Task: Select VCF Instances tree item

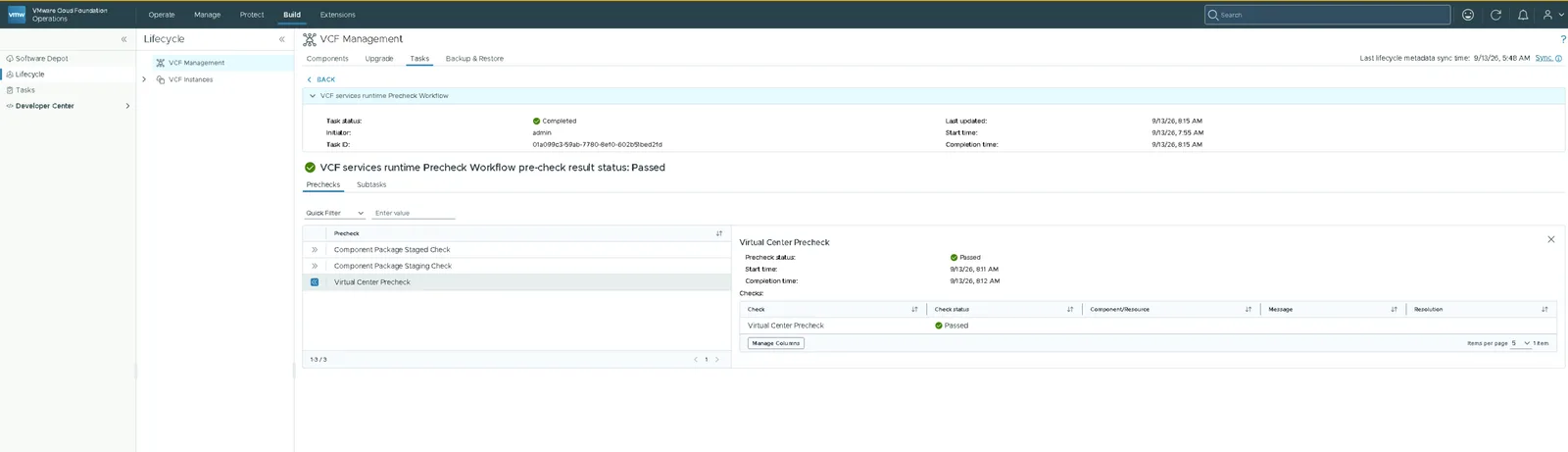Action: click(190, 79)
